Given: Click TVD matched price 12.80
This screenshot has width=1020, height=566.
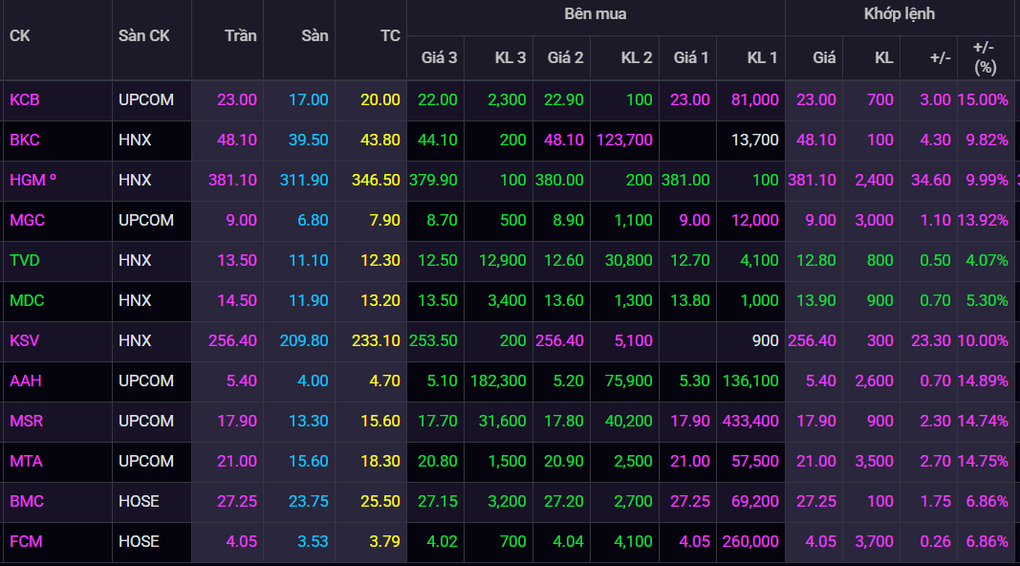Looking at the screenshot, I should tap(816, 260).
